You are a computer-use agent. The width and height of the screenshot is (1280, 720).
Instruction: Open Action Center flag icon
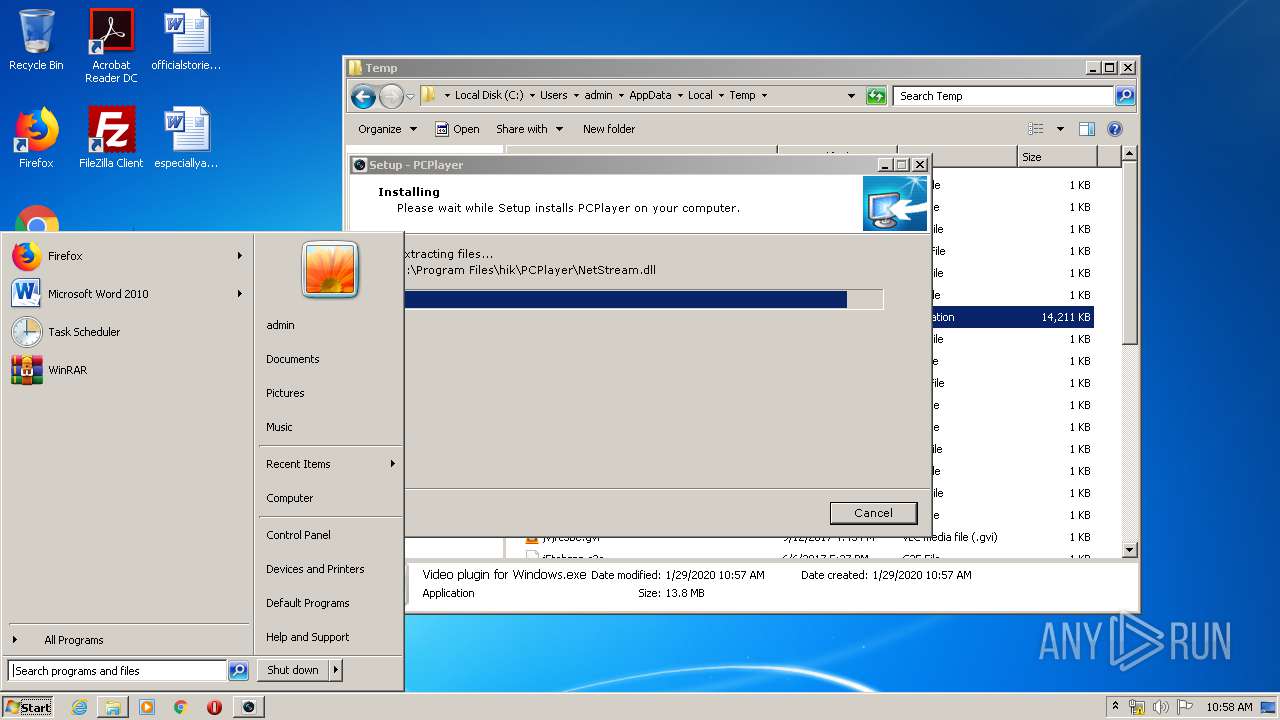point(1184,707)
